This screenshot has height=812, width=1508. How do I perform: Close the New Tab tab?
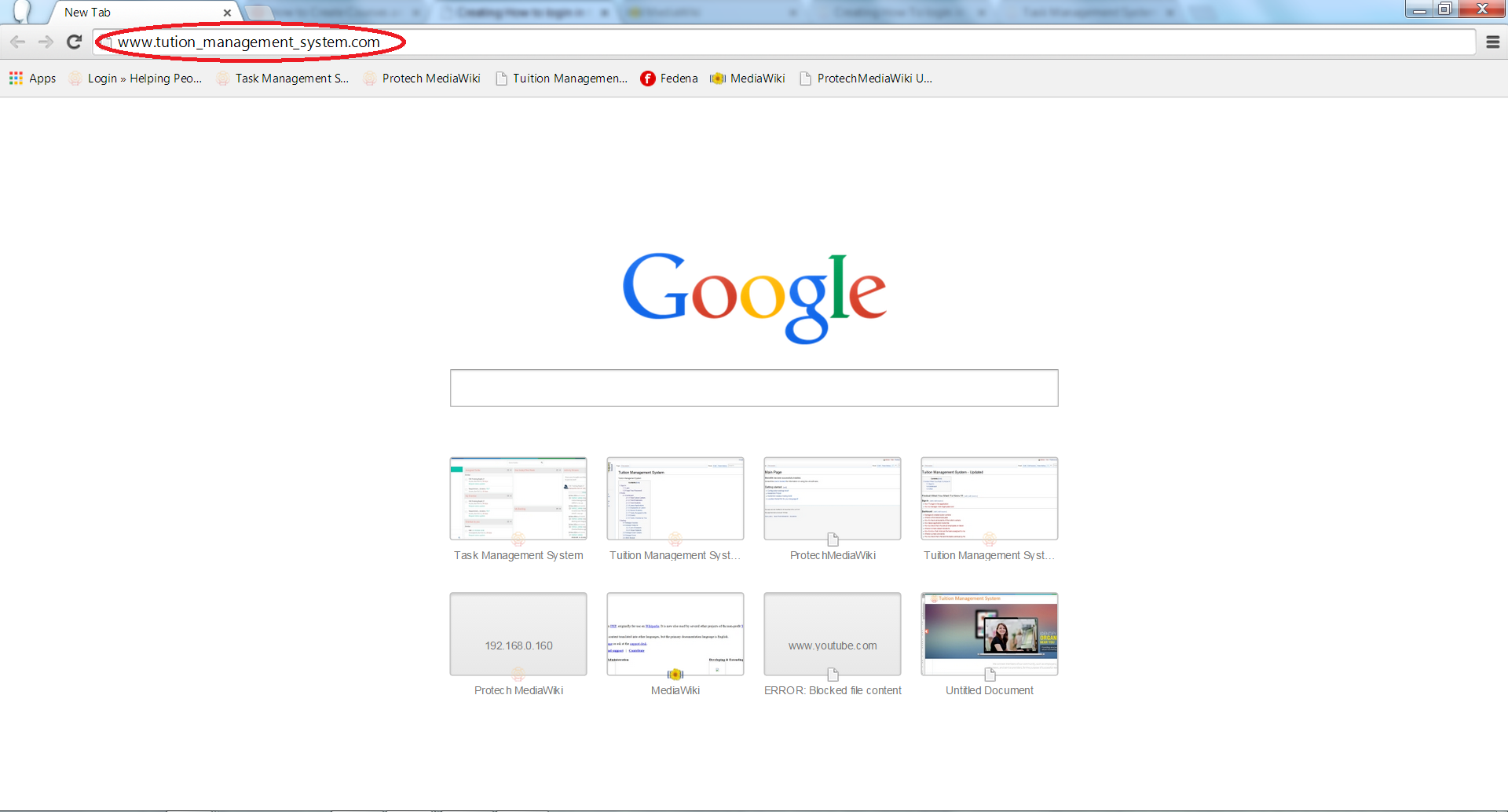[227, 13]
